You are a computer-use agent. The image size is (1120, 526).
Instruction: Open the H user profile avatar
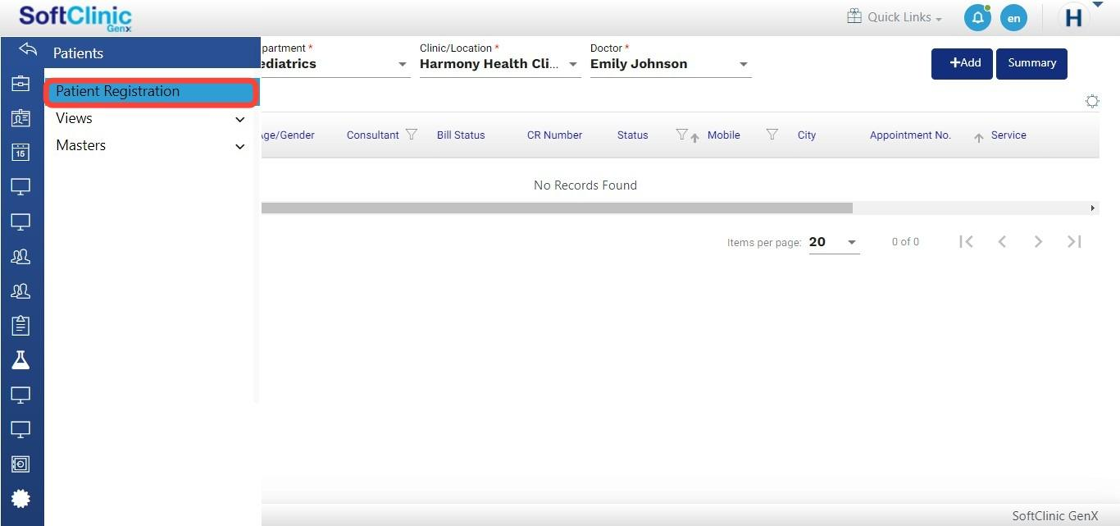pyautogui.click(x=1074, y=19)
